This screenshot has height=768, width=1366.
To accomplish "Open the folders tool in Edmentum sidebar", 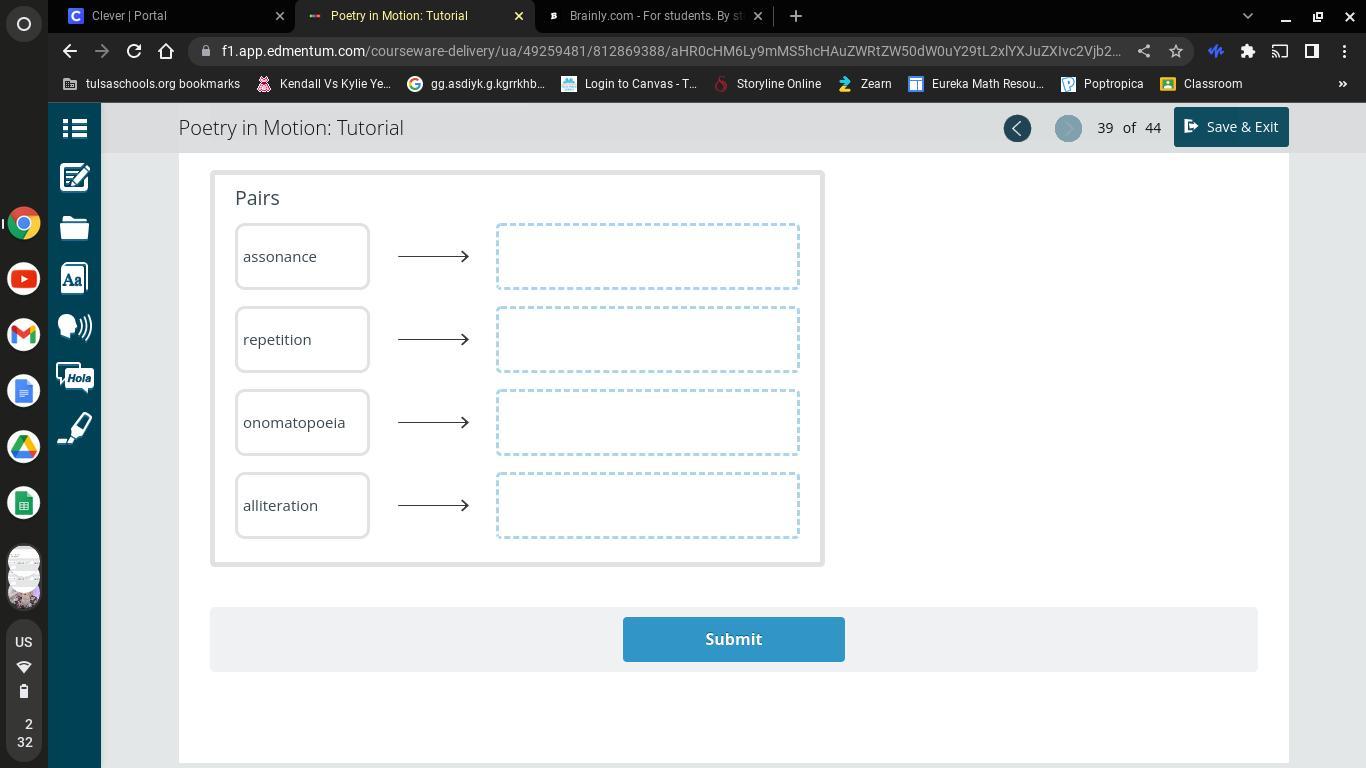I will [x=75, y=228].
